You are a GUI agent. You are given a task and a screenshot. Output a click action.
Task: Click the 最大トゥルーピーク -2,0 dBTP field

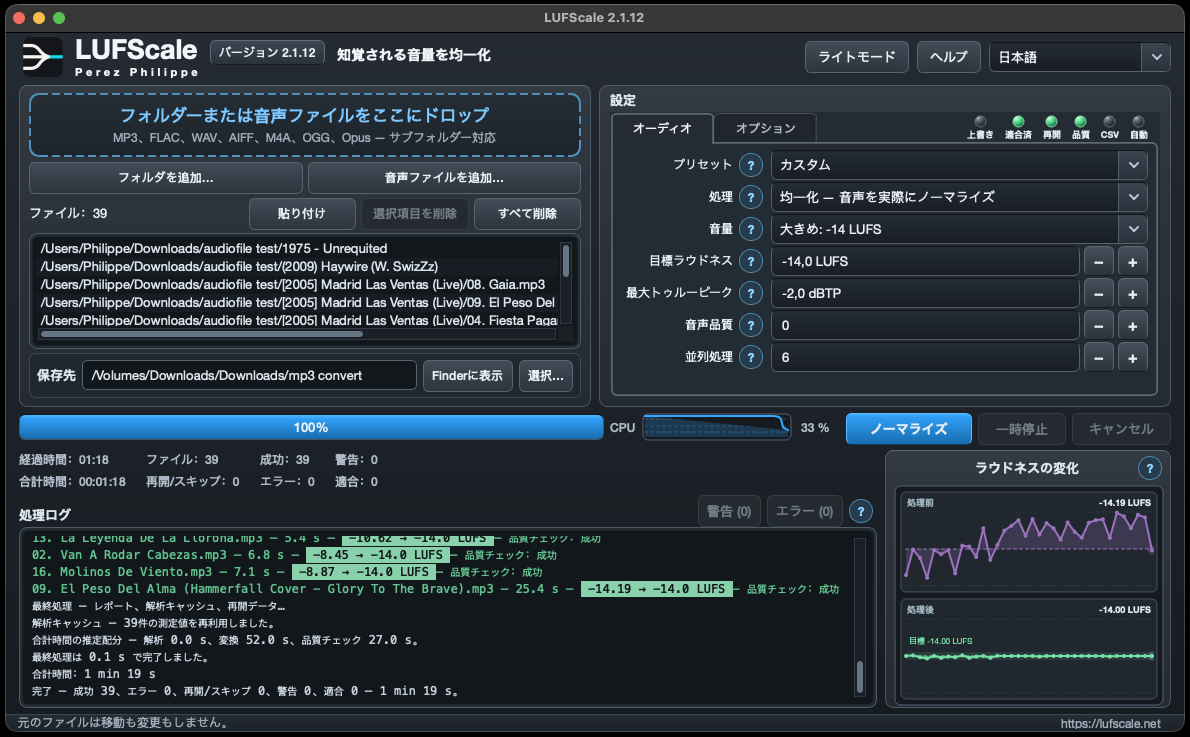coord(925,294)
